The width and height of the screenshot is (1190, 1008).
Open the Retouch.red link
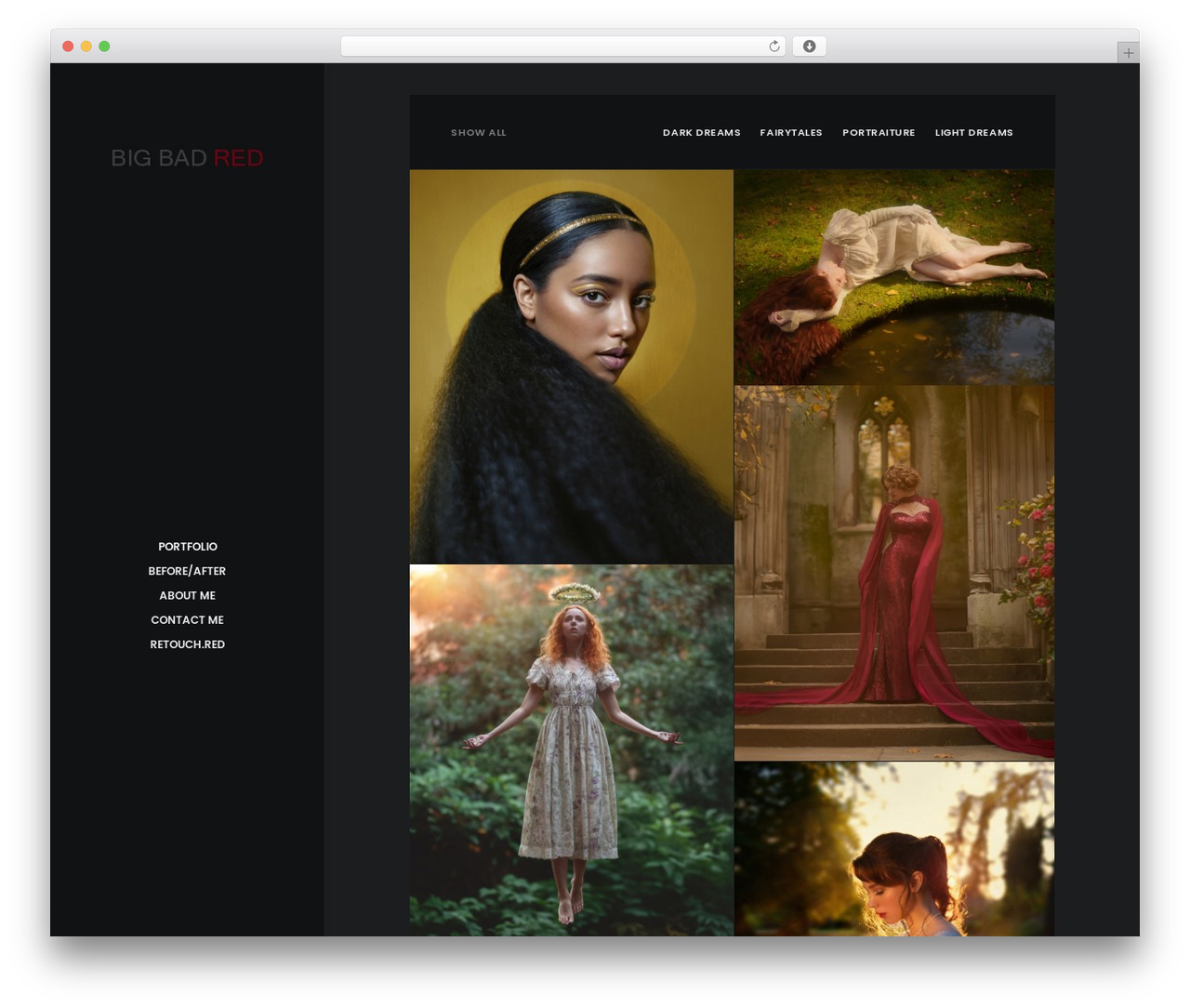coord(188,644)
